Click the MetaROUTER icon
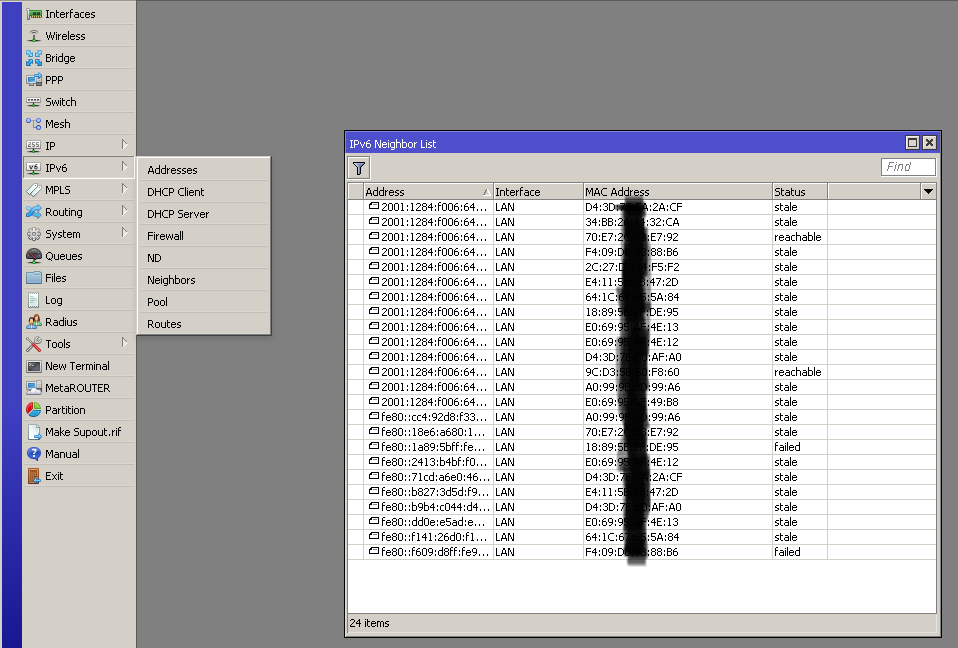This screenshot has width=958, height=648. (34, 387)
